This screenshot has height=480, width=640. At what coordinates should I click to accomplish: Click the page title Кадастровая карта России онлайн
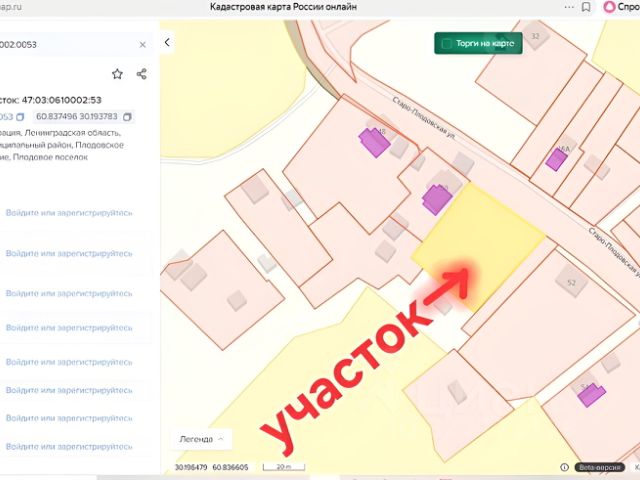click(283, 7)
